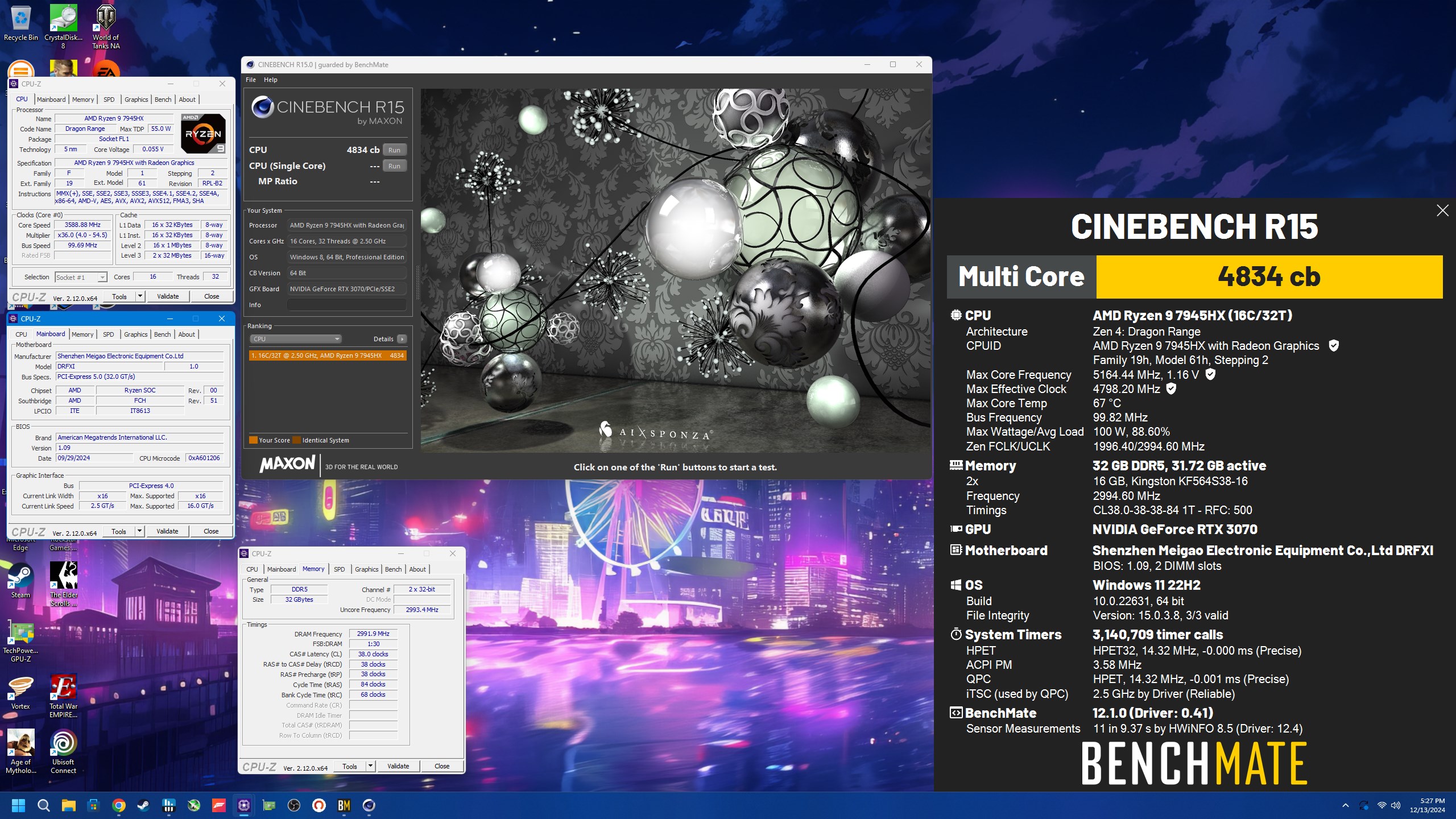Image resolution: width=1456 pixels, height=819 pixels.
Task: Click the Cinebench icon in the taskbar
Action: point(369,805)
